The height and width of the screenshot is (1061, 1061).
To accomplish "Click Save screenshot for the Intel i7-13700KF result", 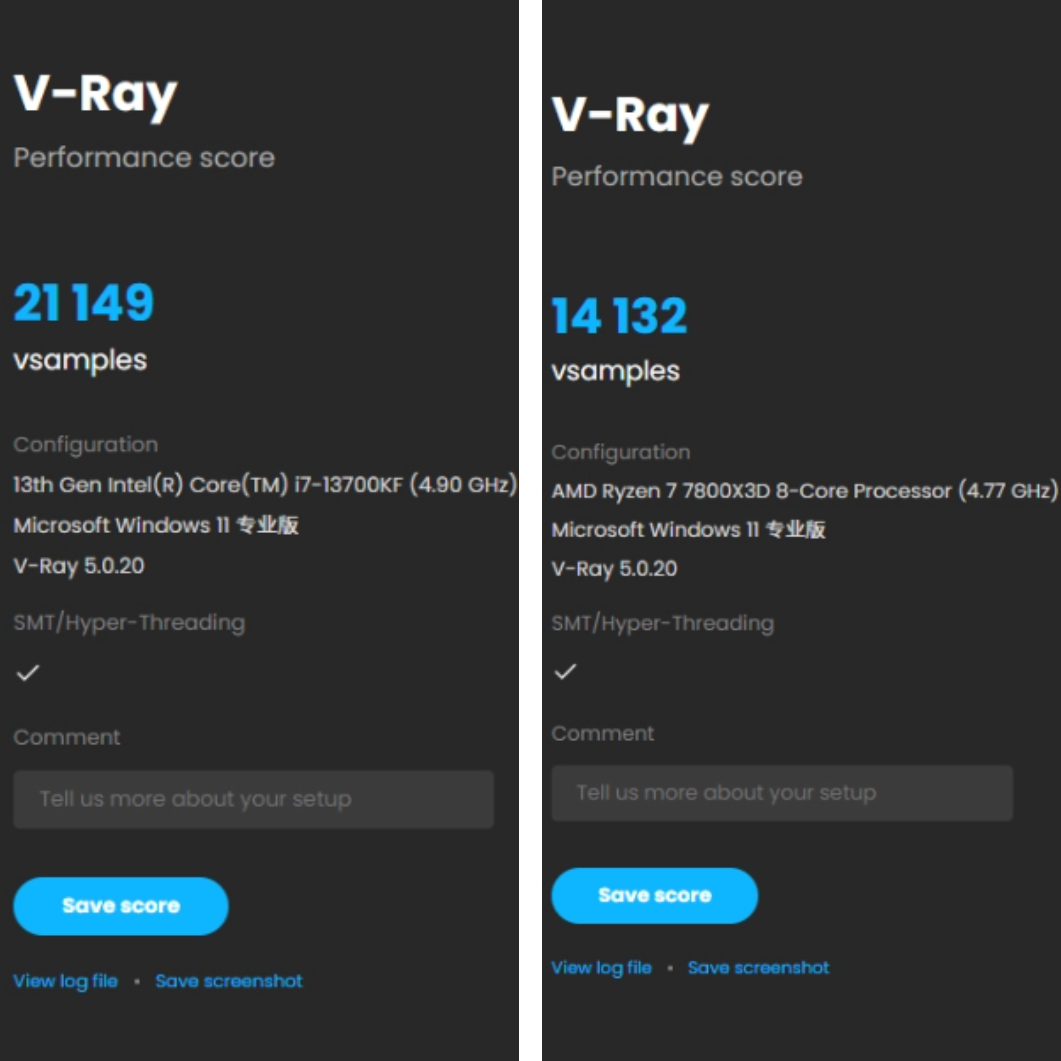I will pos(228,981).
